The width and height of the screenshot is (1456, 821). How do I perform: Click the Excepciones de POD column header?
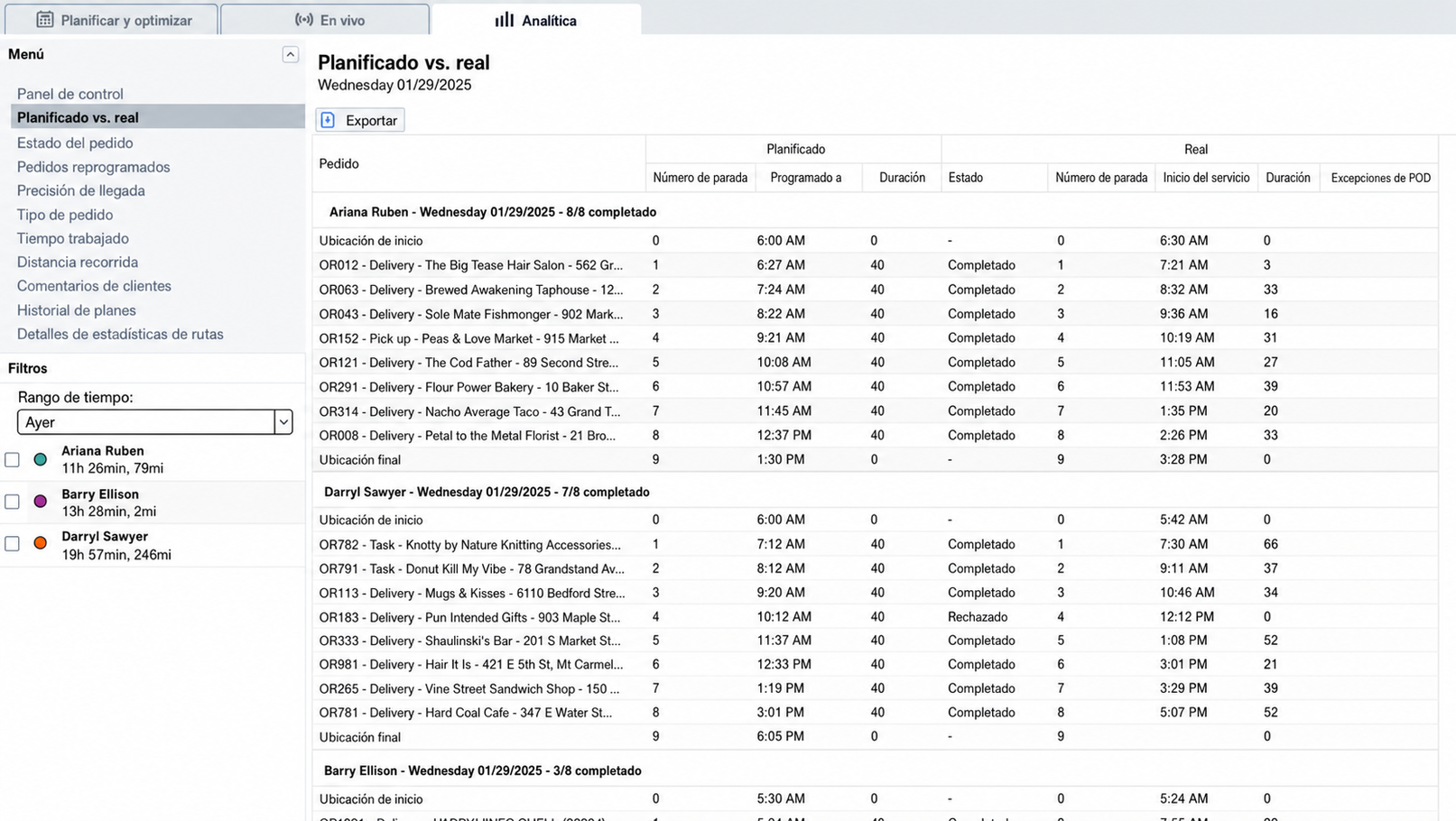point(1380,178)
